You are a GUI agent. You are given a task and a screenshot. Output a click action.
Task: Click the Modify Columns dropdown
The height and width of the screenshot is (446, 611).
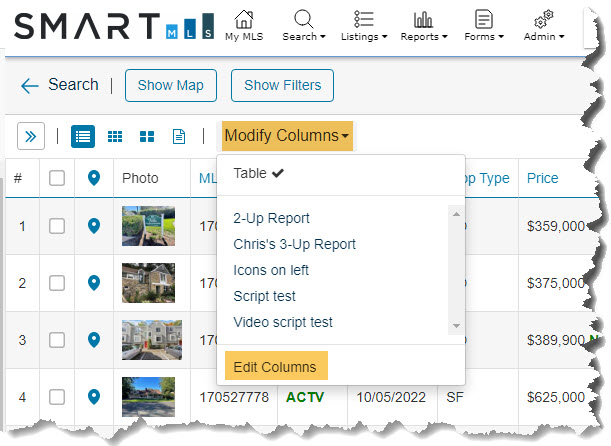(287, 136)
